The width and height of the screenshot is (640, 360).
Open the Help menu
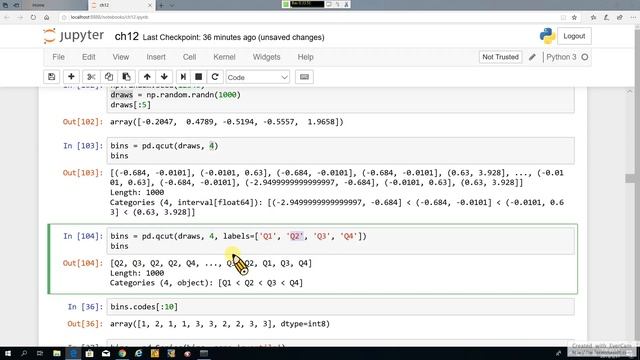tap(305, 57)
